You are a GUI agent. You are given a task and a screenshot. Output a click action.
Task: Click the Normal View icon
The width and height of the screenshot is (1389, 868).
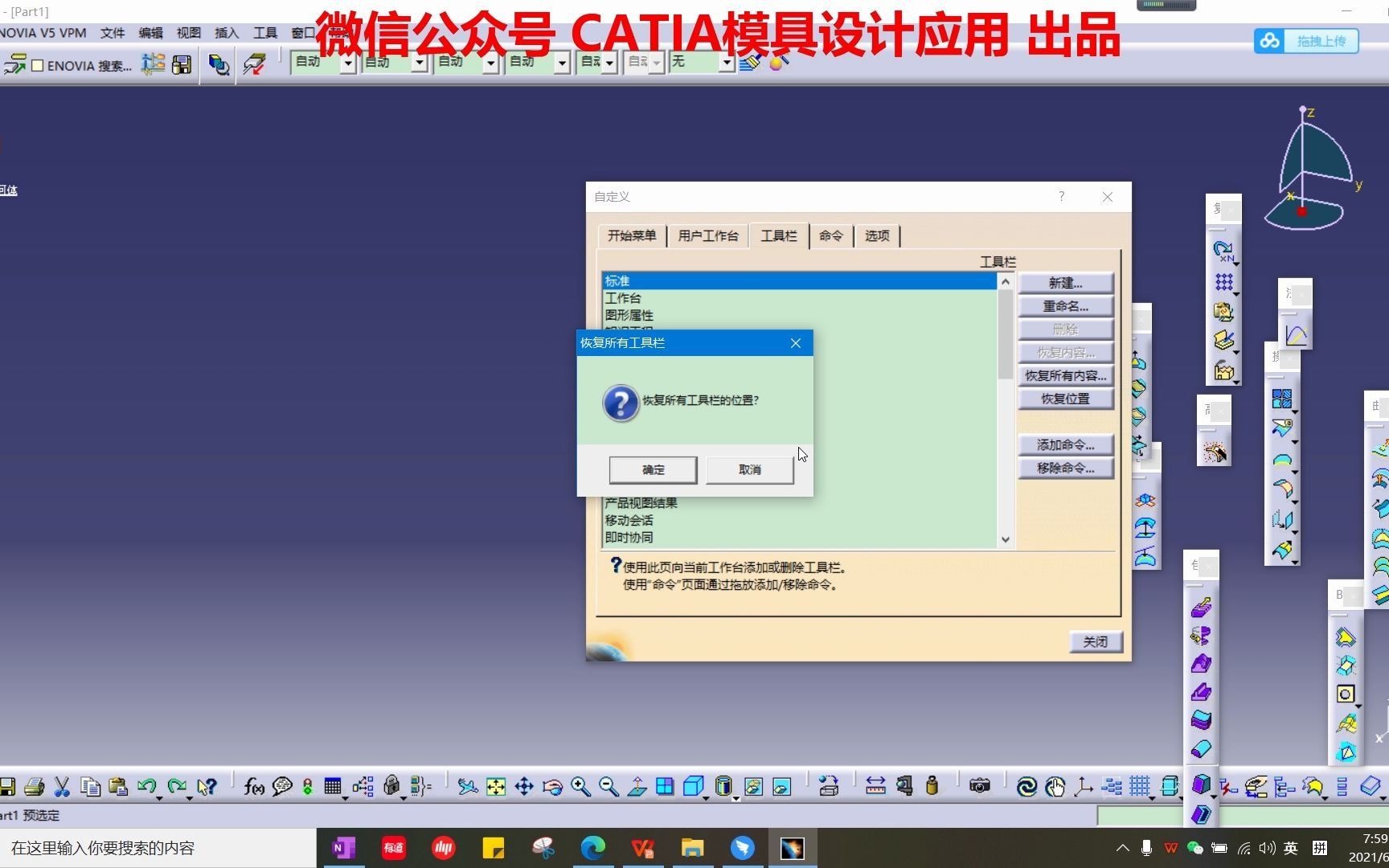point(637,787)
